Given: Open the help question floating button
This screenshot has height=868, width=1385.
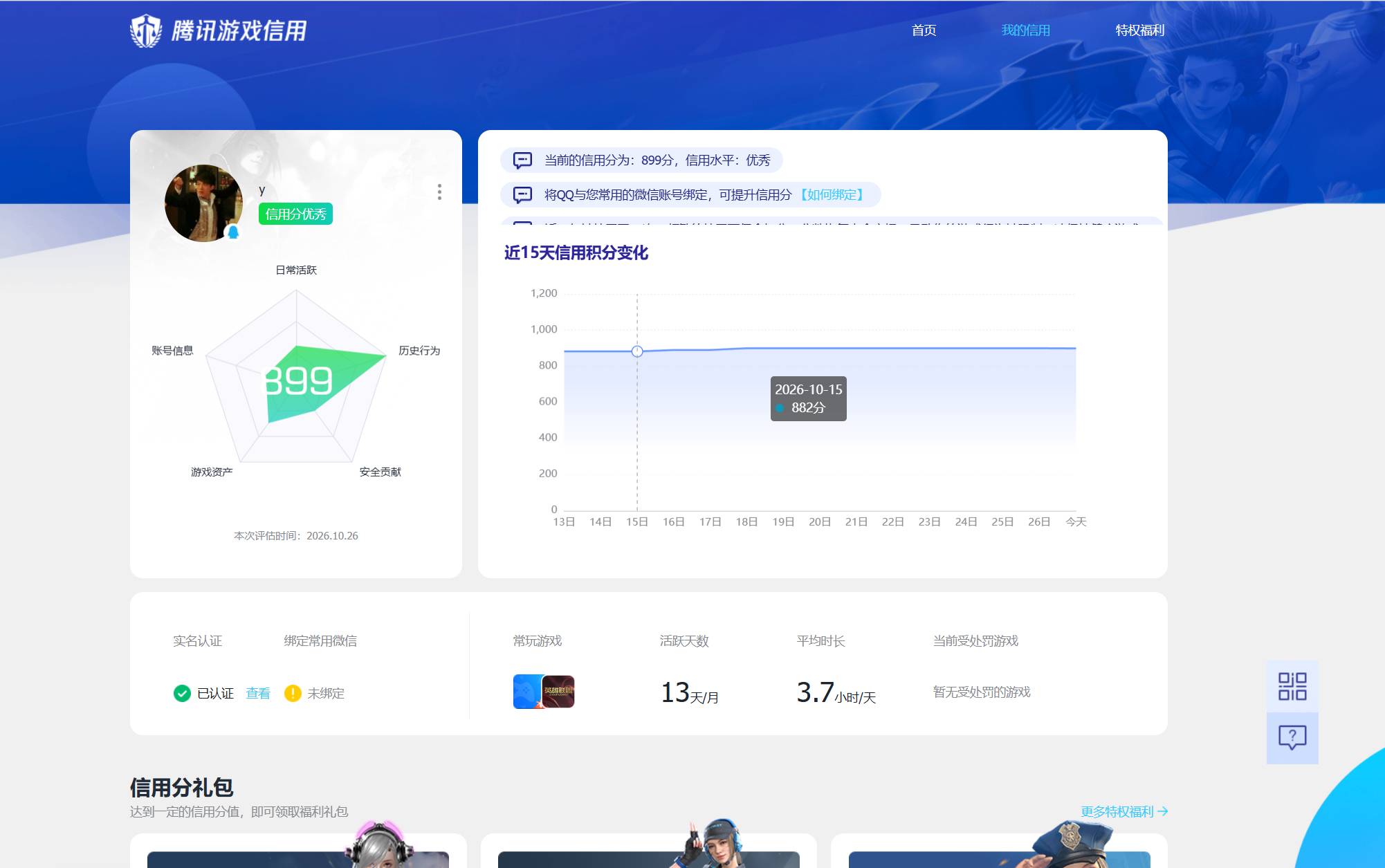Looking at the screenshot, I should (1292, 738).
